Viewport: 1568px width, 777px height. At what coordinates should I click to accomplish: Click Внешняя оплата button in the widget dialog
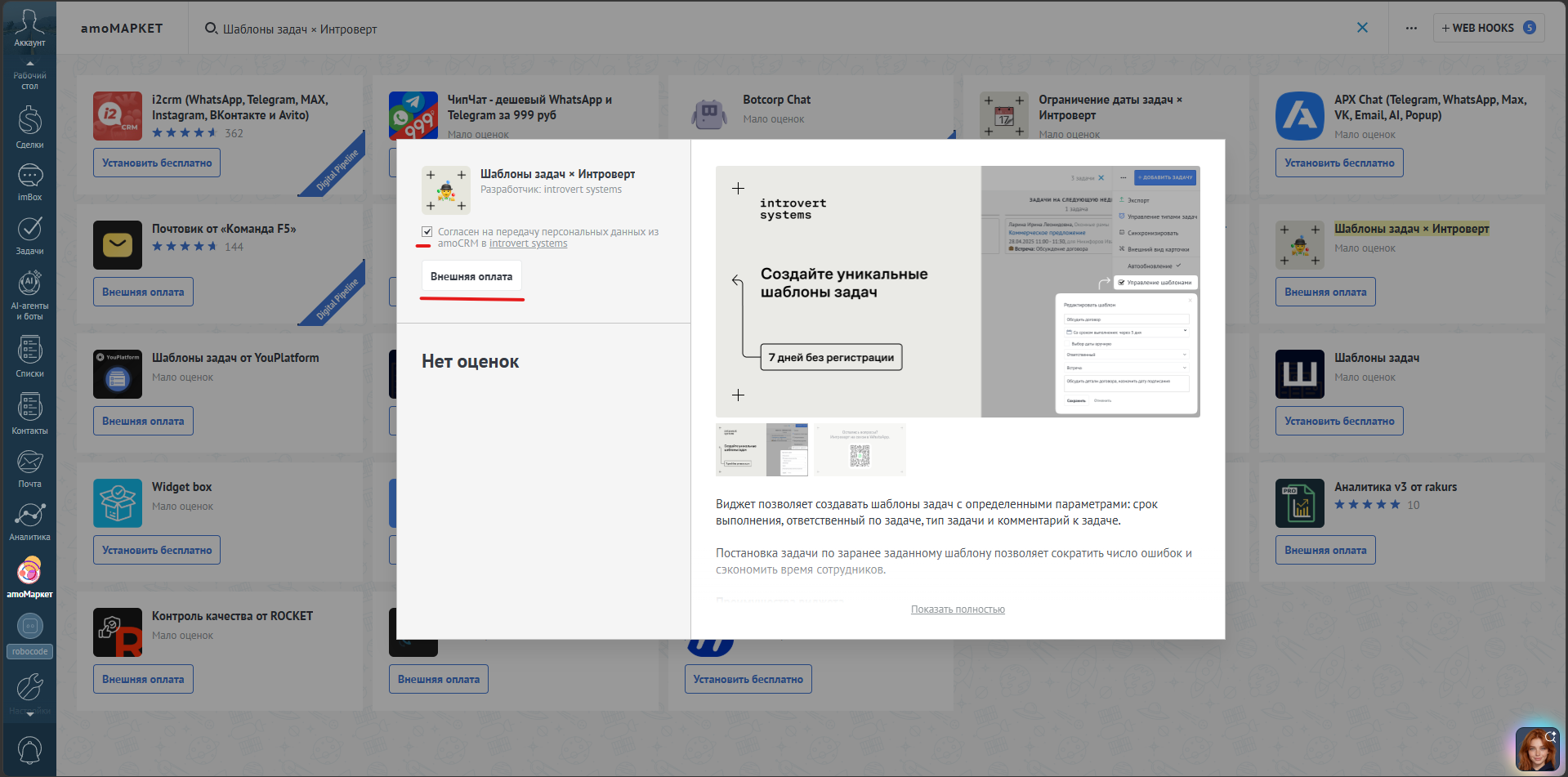(x=471, y=276)
